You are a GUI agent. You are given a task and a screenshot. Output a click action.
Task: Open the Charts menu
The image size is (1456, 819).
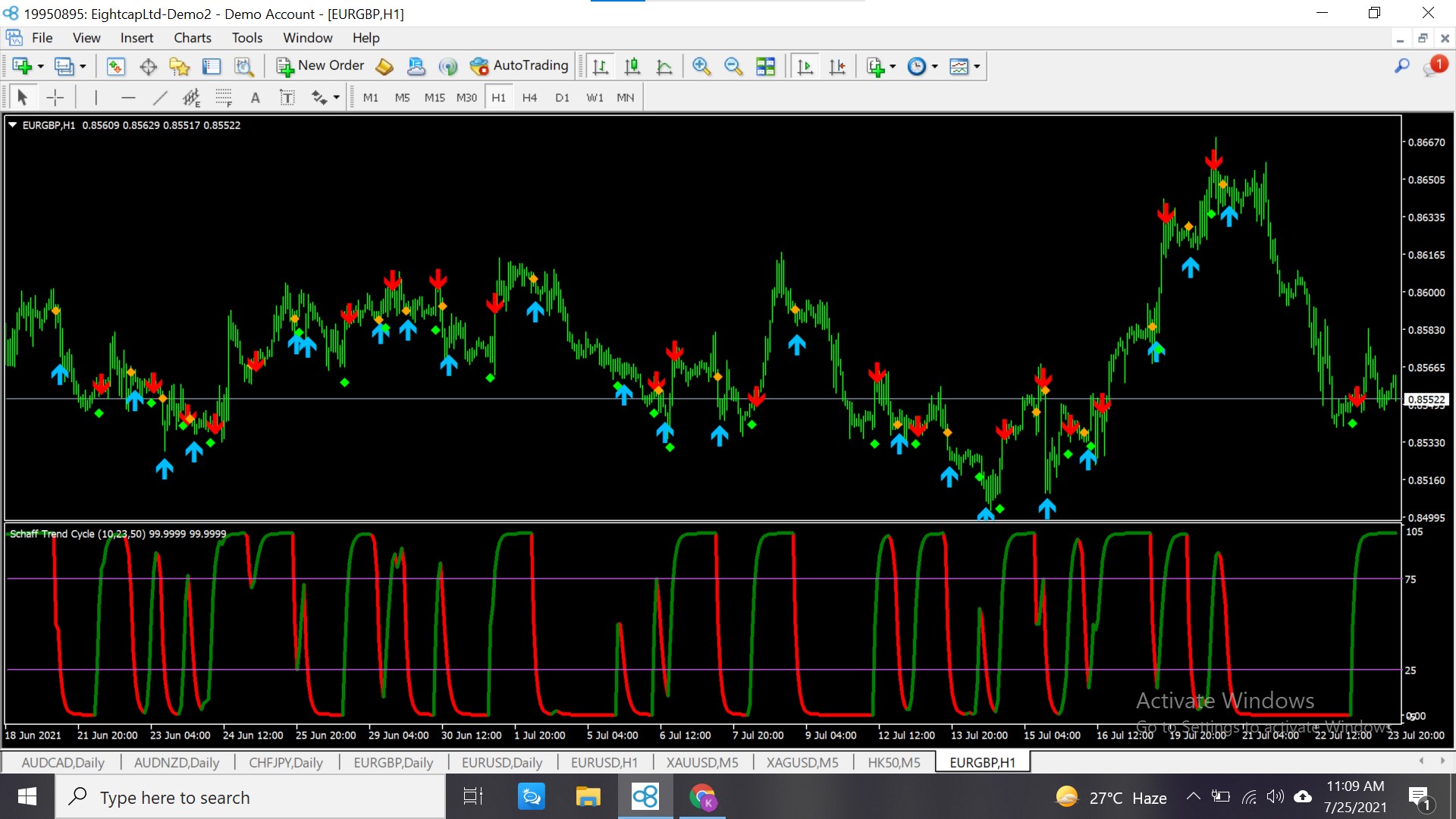192,38
